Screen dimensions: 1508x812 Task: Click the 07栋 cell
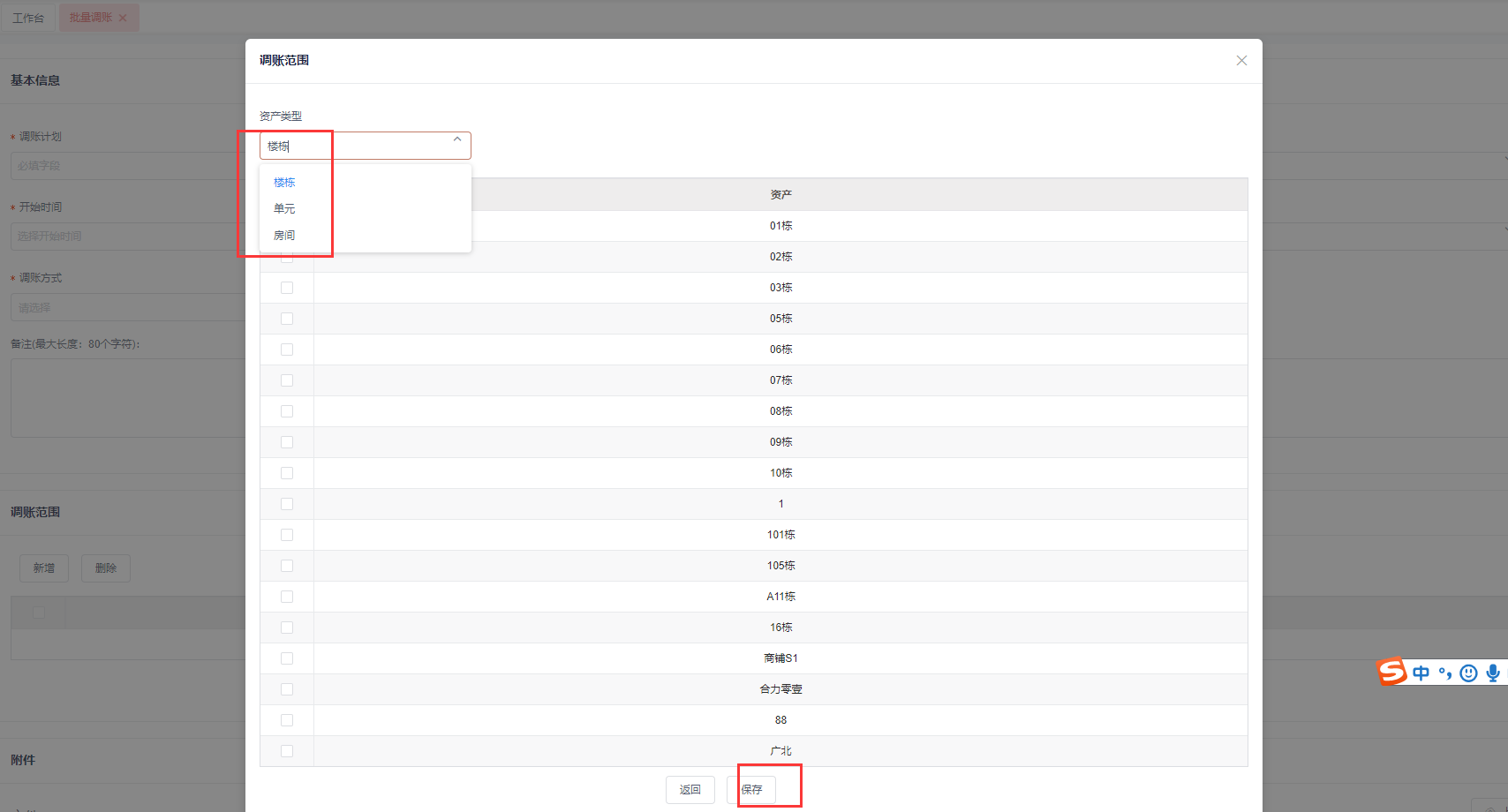[780, 380]
